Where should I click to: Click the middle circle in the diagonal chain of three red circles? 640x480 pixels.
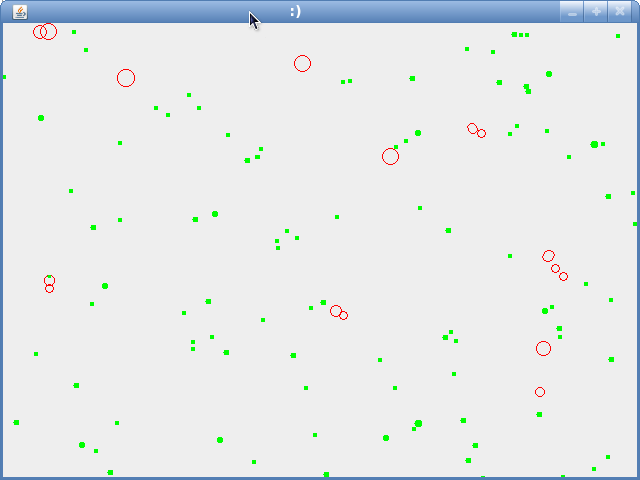[x=555, y=268]
